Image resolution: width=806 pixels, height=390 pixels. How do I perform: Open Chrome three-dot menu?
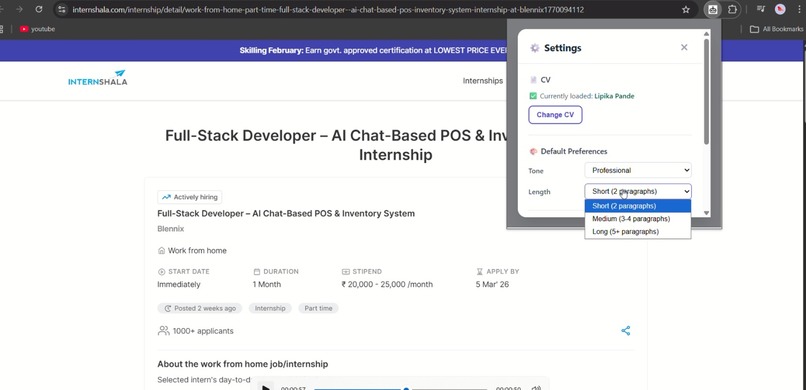click(x=800, y=9)
